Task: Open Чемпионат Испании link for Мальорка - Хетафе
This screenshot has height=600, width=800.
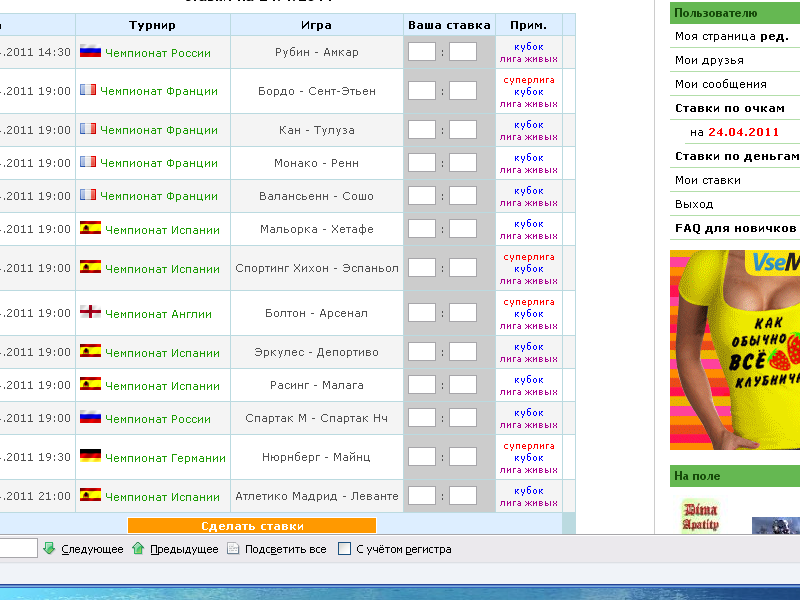Action: (x=162, y=230)
